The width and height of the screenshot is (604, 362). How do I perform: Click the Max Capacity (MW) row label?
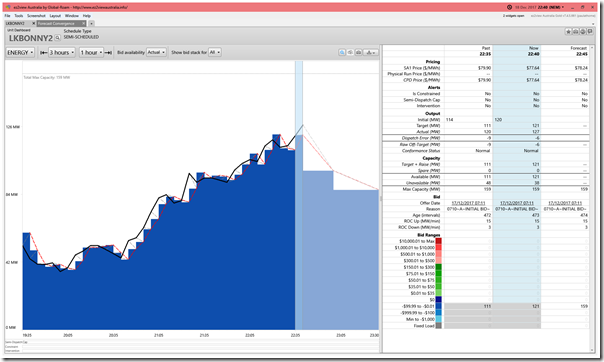click(421, 189)
